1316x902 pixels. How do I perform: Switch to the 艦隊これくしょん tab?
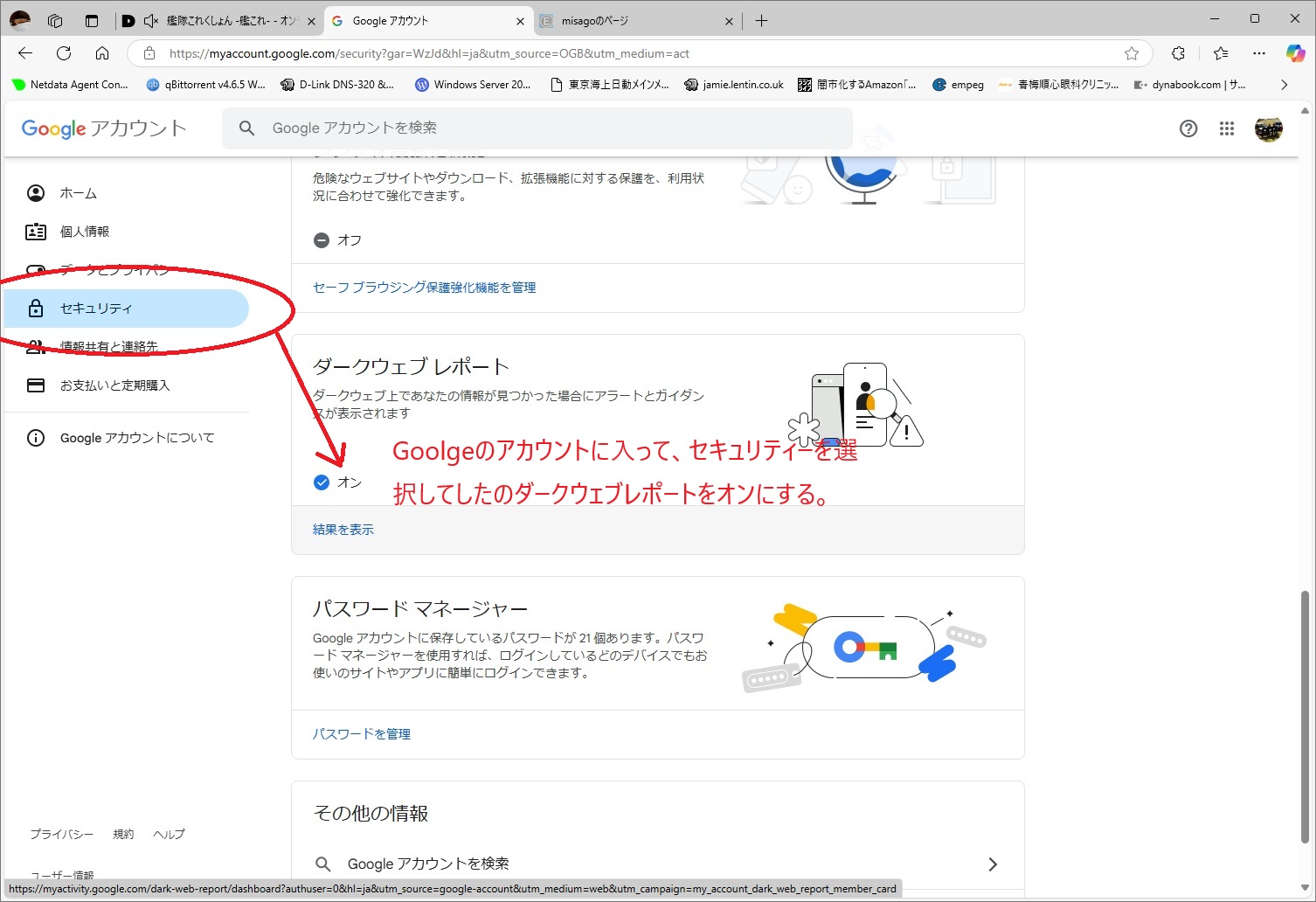coord(218,20)
